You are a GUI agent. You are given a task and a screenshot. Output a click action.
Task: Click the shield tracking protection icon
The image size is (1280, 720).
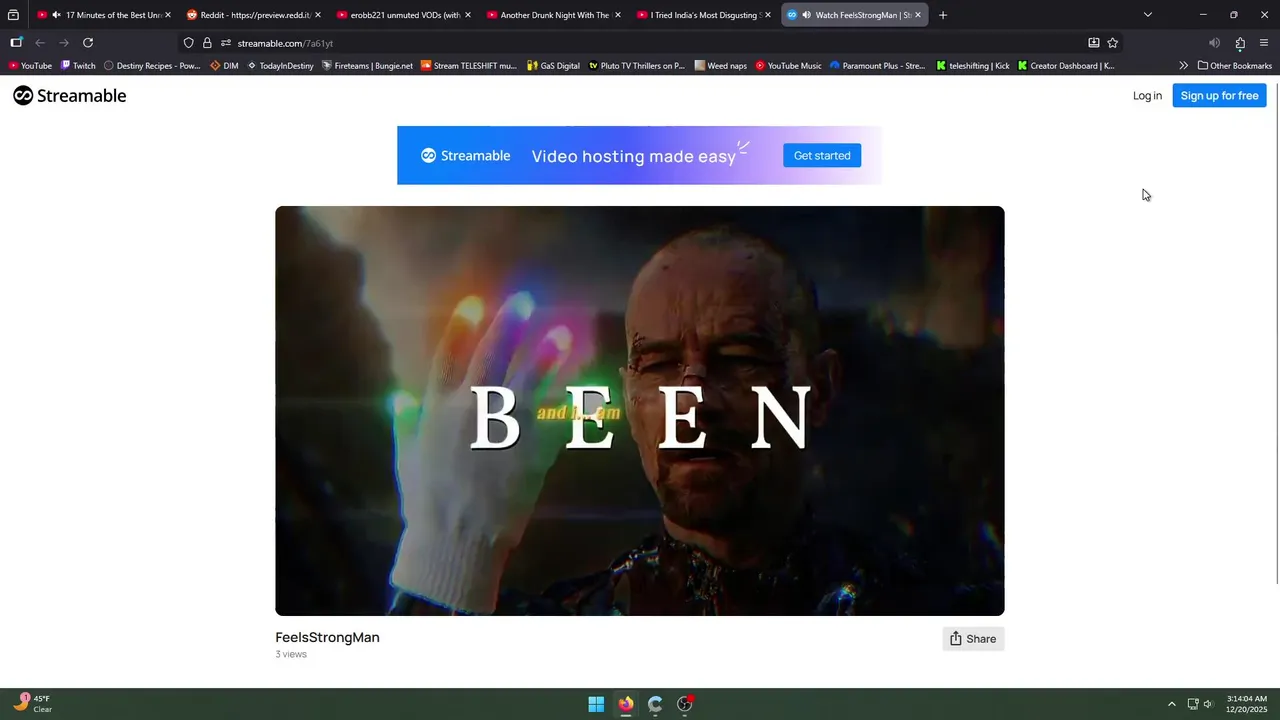188,43
